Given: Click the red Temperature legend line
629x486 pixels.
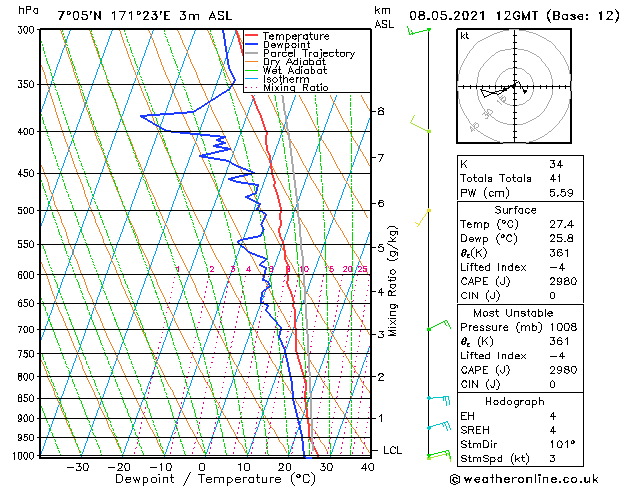Looking at the screenshot, I should point(252,36).
